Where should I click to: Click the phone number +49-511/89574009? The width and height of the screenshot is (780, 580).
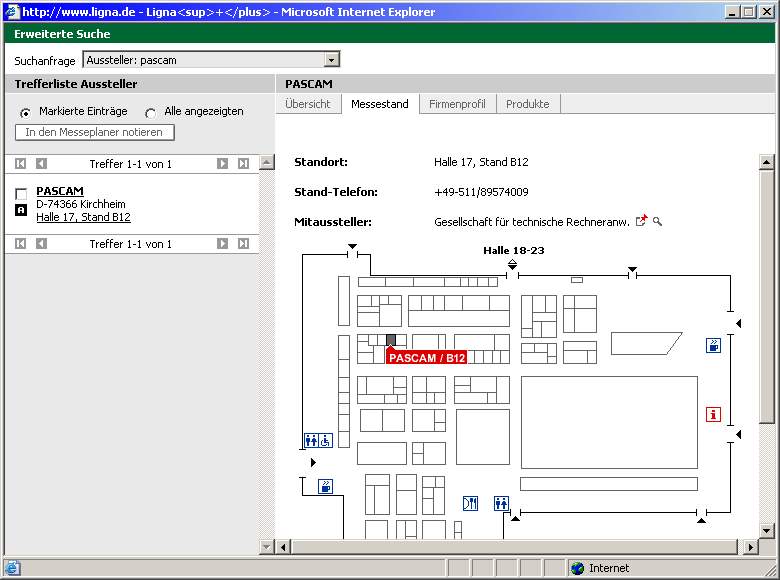481,192
